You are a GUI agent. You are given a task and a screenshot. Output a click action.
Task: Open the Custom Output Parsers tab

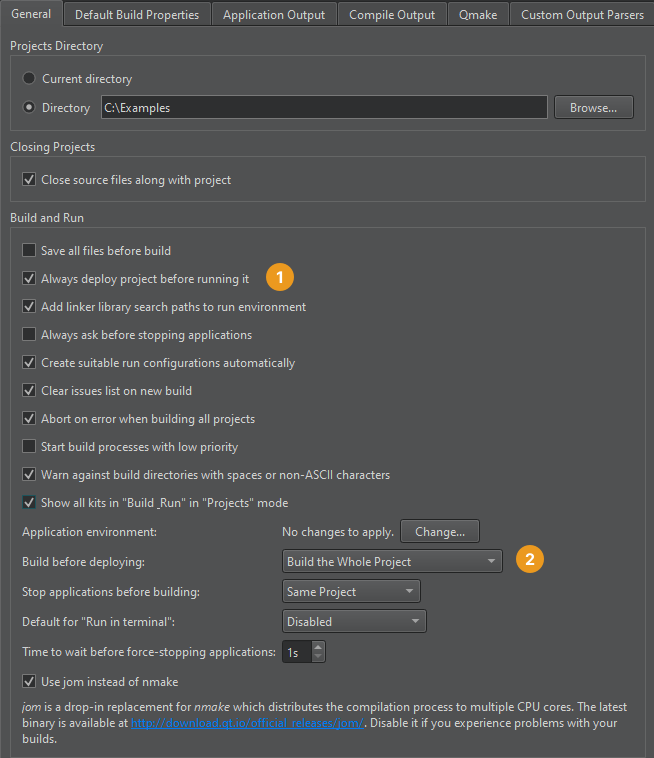tap(582, 15)
